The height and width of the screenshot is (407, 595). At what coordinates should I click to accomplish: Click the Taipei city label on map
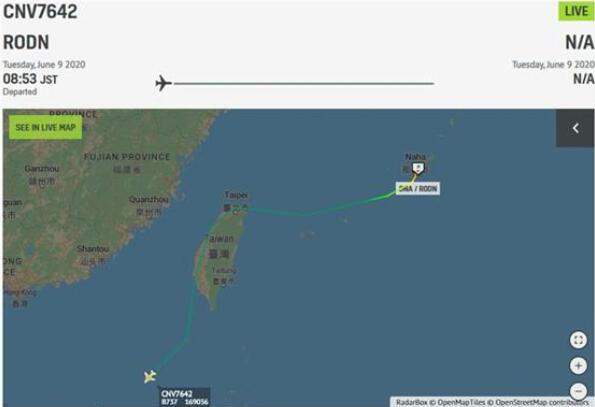236,195
